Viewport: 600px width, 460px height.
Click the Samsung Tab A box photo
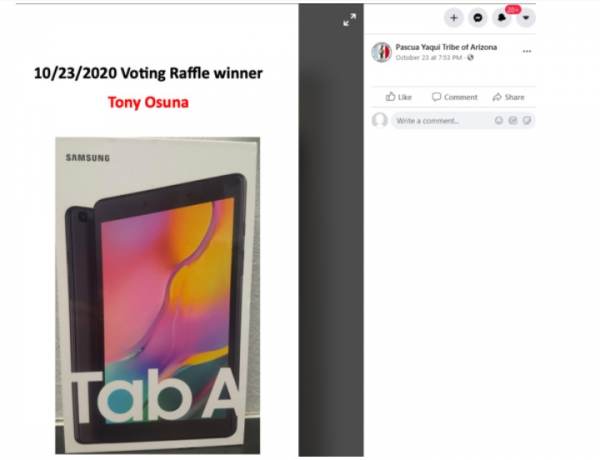(158, 295)
